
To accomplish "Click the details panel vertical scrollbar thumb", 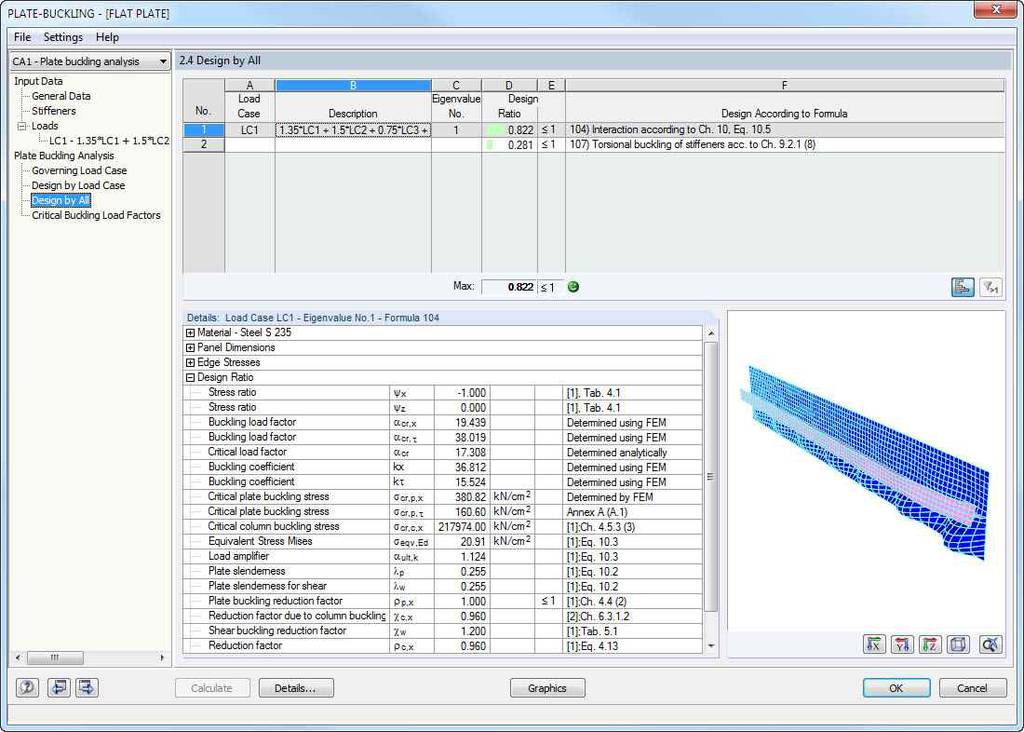I will (x=711, y=477).
